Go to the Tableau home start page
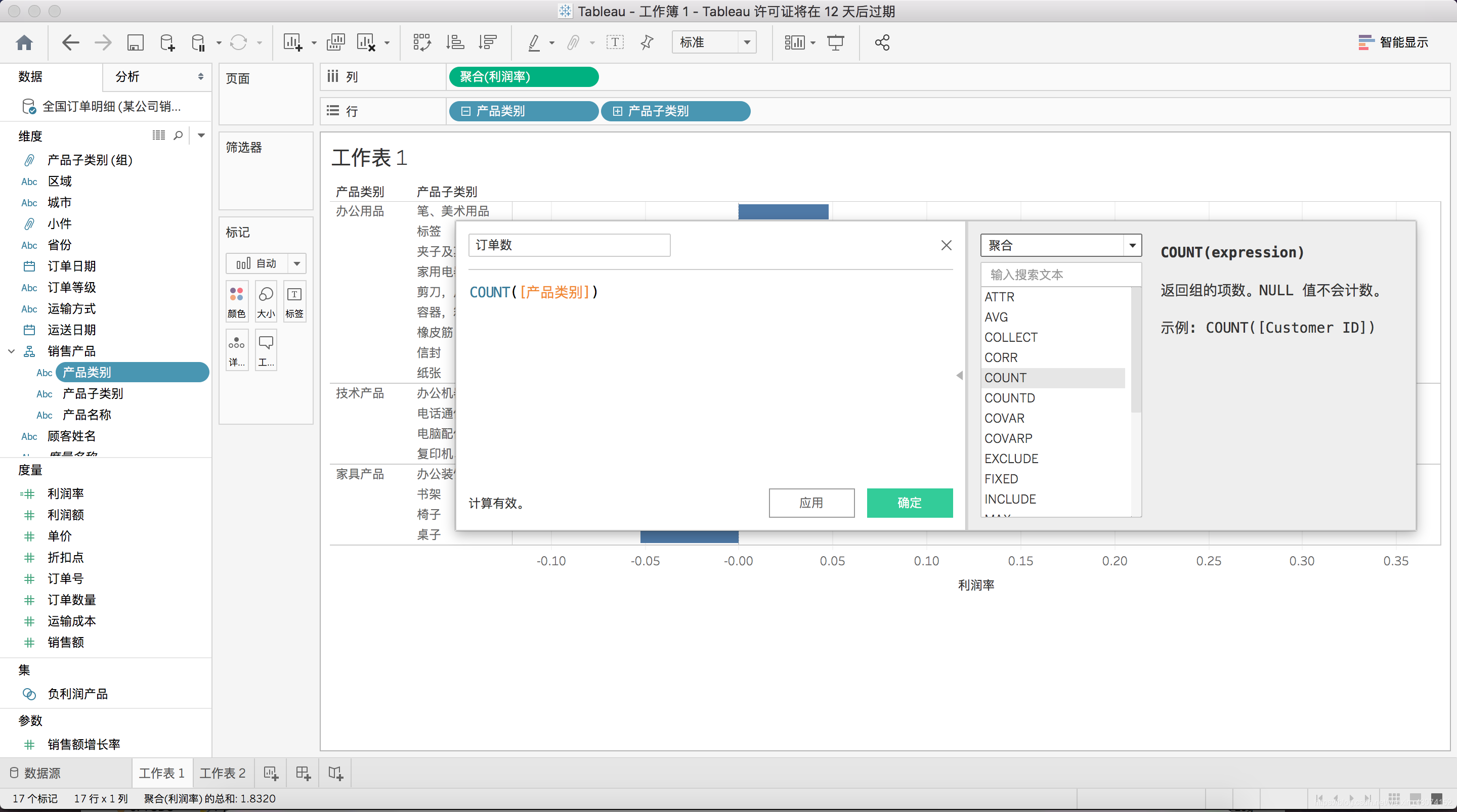This screenshot has height=812, width=1457. tap(24, 42)
